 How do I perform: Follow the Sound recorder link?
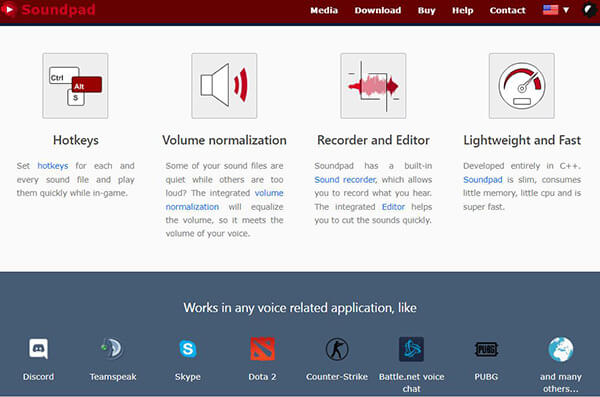[x=345, y=180]
